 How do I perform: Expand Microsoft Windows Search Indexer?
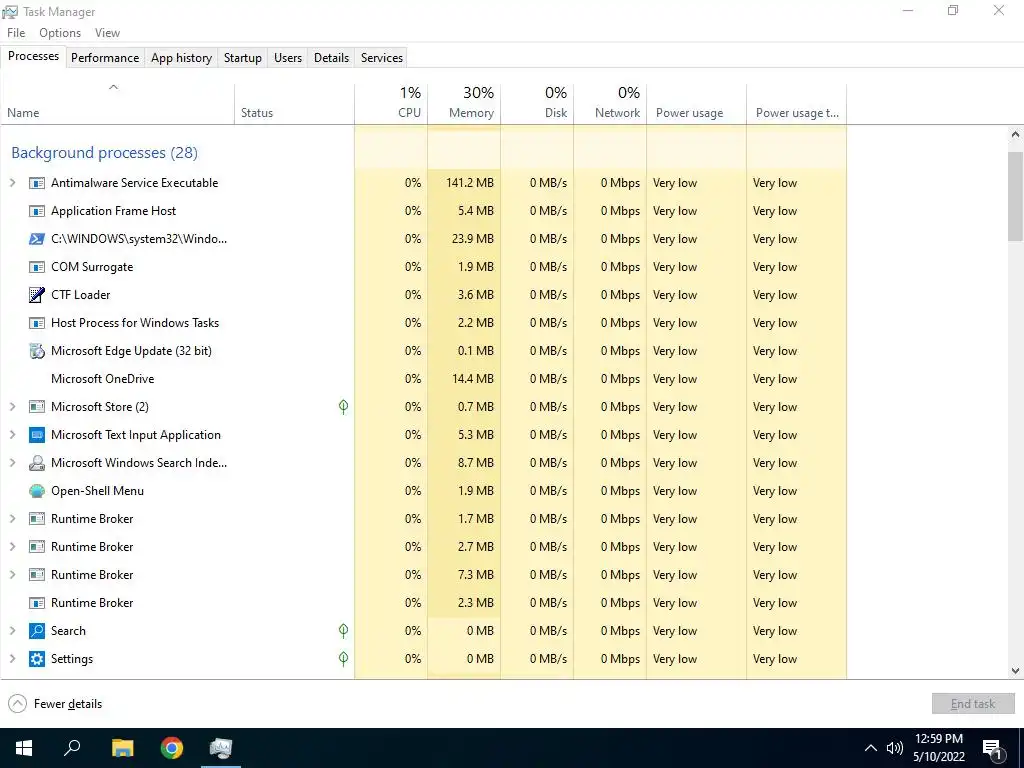(12, 463)
